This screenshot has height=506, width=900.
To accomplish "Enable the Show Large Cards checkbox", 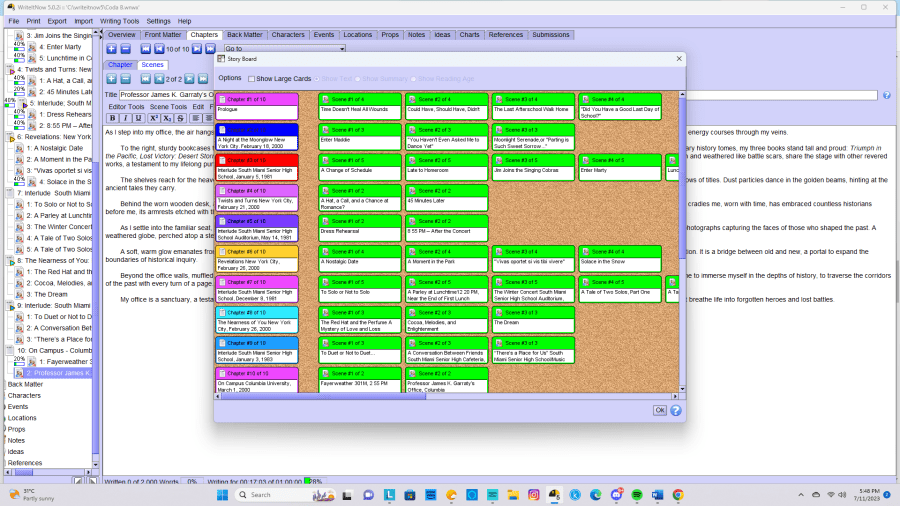I will [251, 78].
